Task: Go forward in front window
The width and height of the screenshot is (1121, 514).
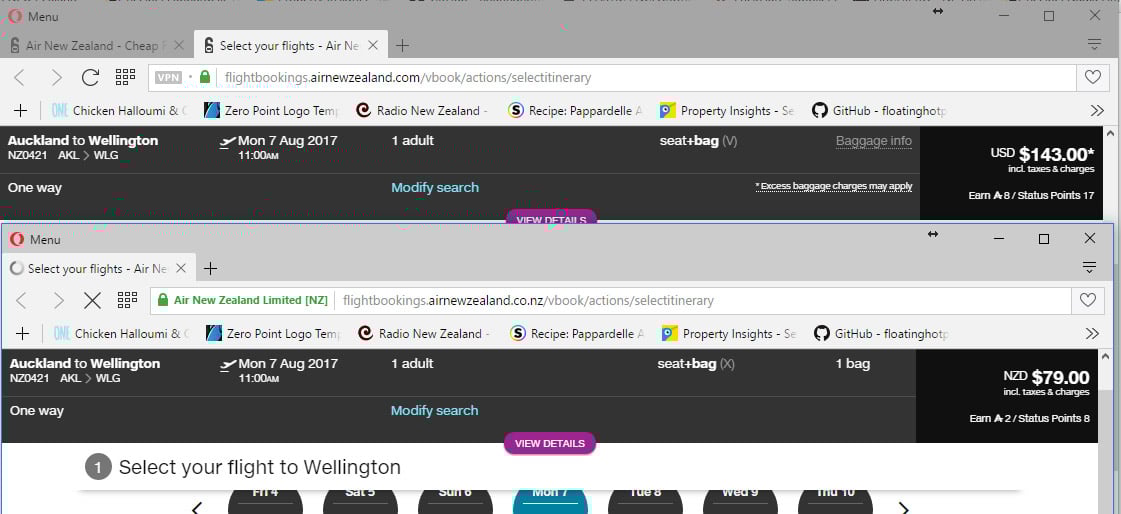Action: click(58, 300)
